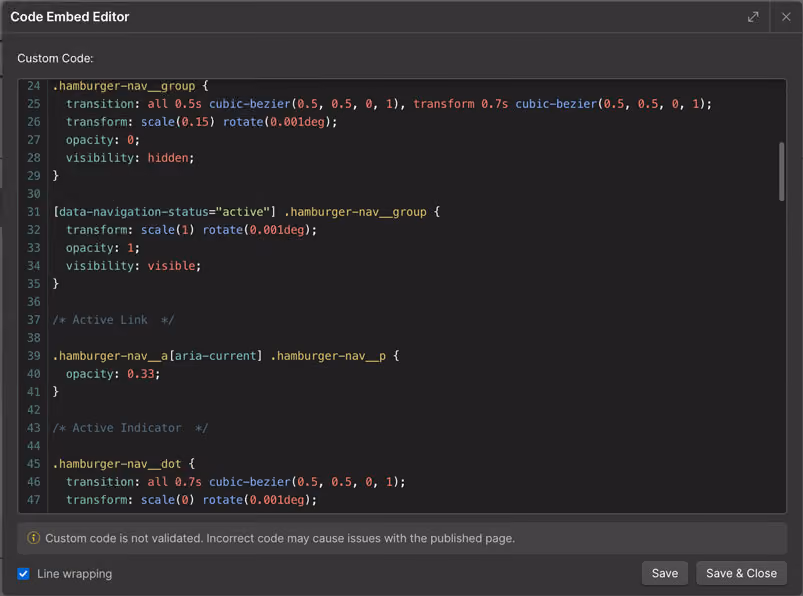Click ".hamburger-nav__a[aria-current]" selector on line 39

click(158, 356)
